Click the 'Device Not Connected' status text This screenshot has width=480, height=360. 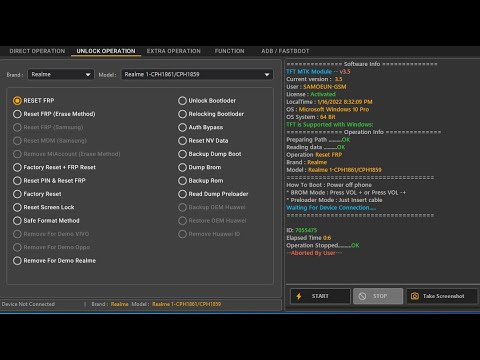coord(28,304)
